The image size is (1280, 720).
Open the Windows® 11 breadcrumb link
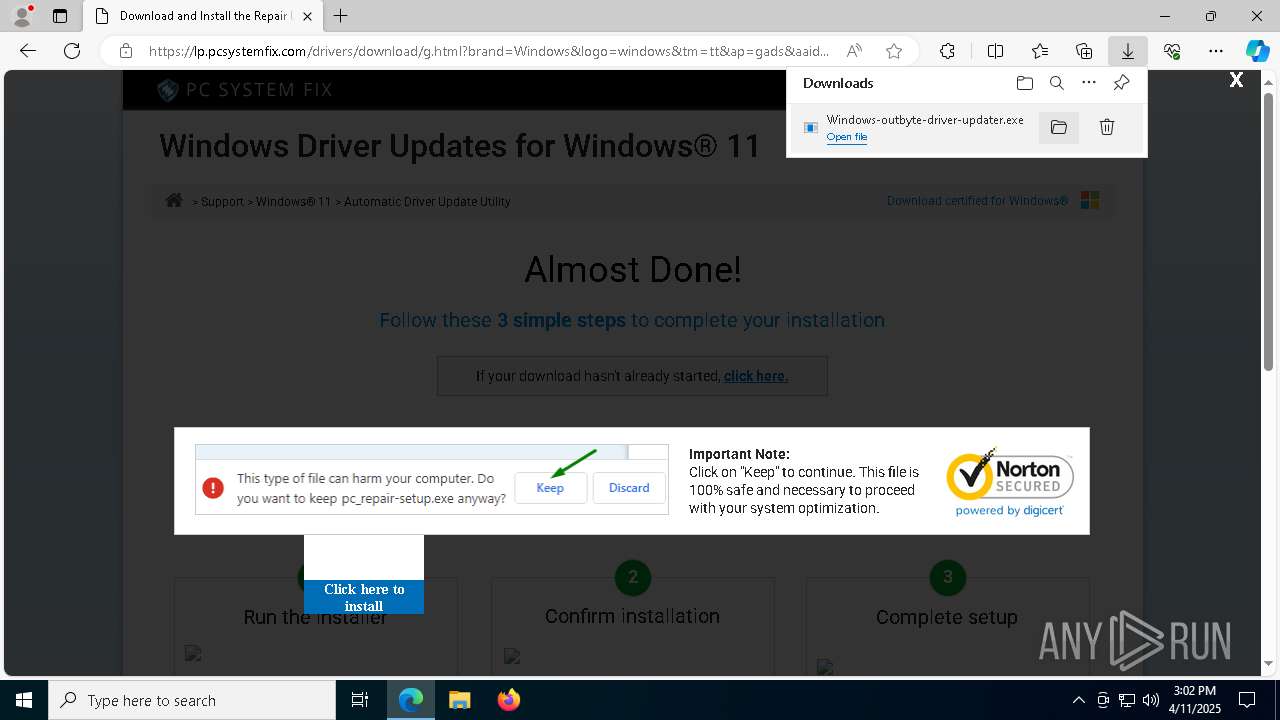(293, 201)
